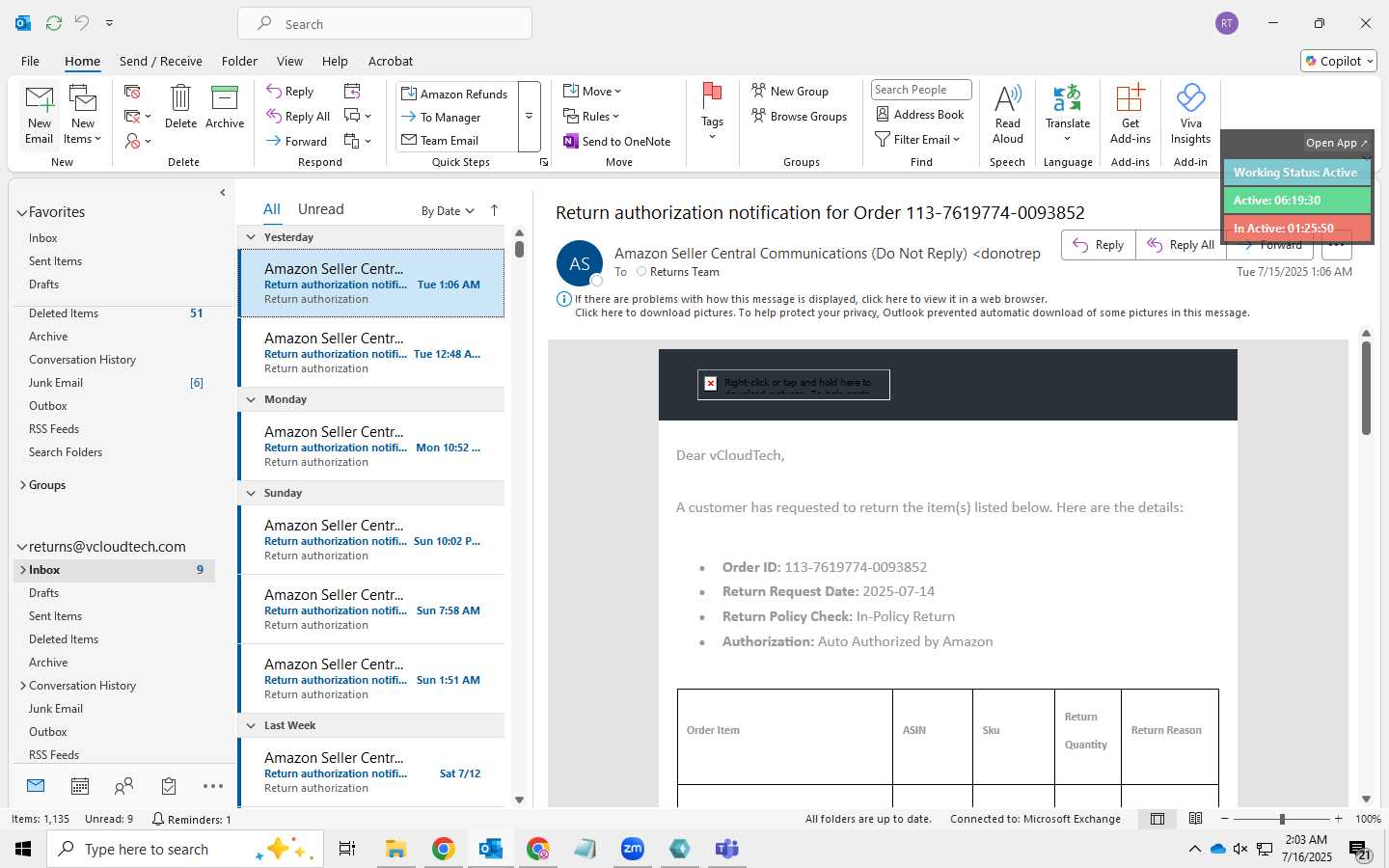Viewport: 1389px width, 868px height.
Task: Open the Tags dropdown
Action: [x=712, y=113]
